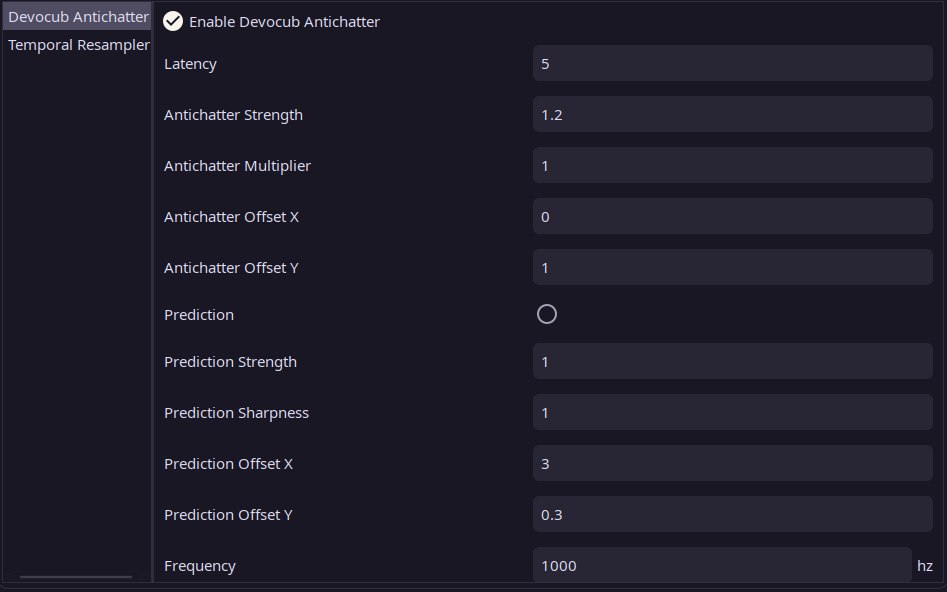
Task: Click the sidebar horizontal scrollbar
Action: tap(76, 577)
